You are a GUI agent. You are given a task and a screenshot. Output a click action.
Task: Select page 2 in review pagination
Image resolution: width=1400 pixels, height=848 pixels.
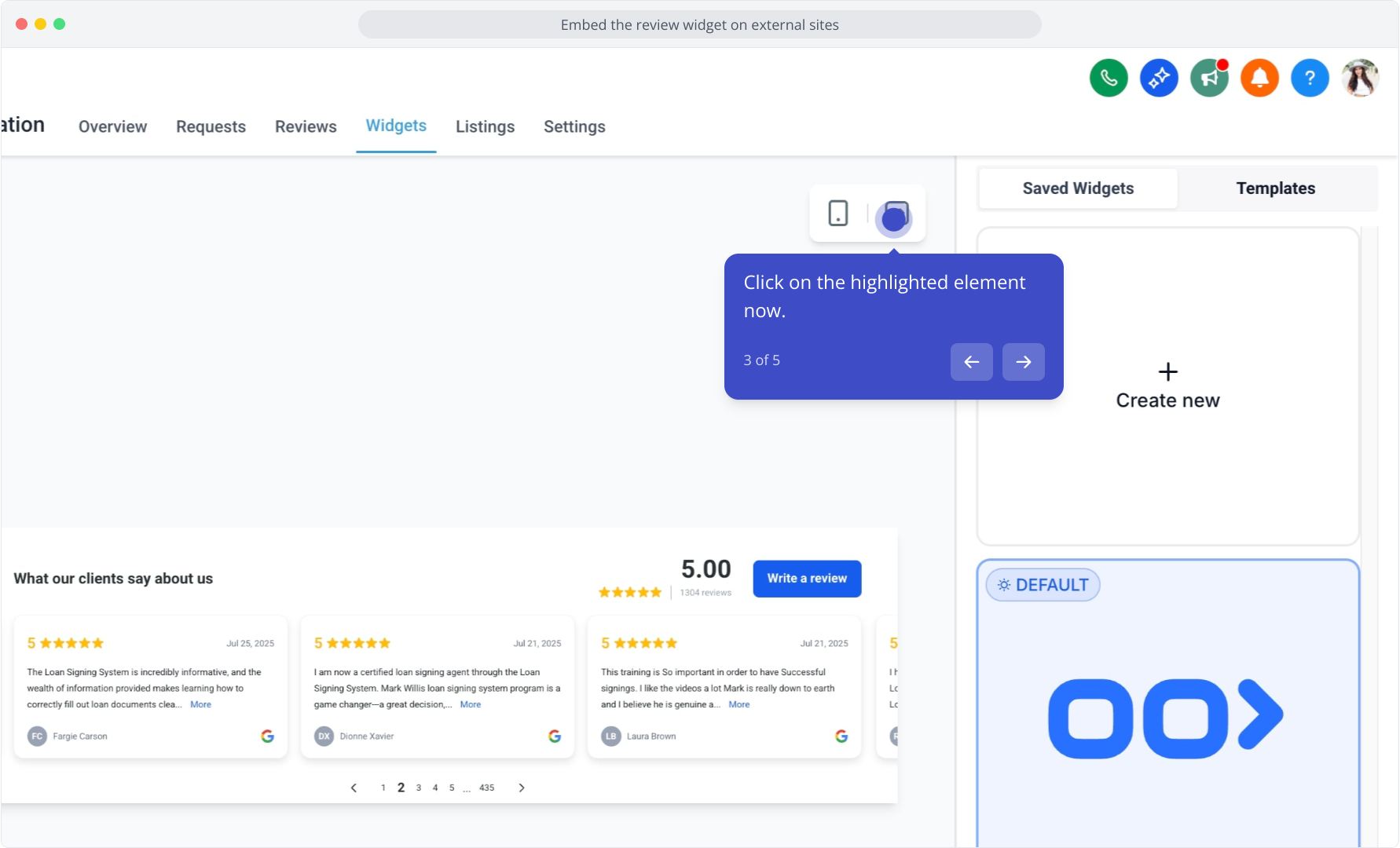[401, 788]
